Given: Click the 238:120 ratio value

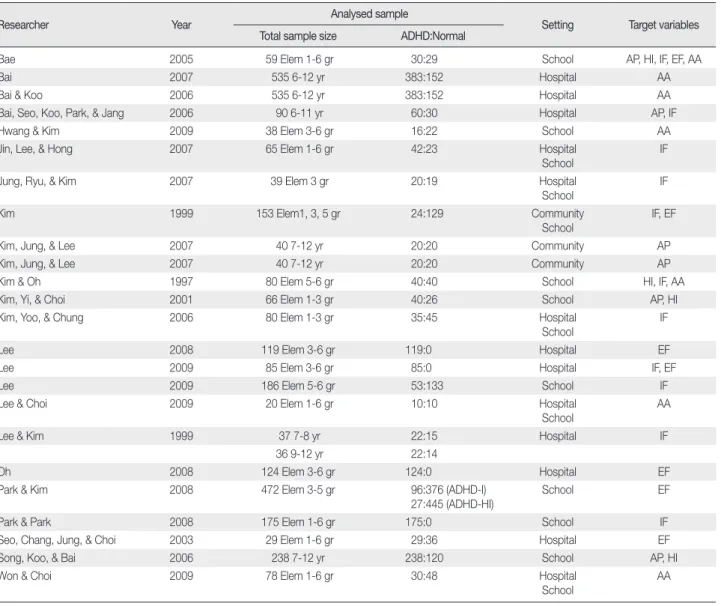Looking at the screenshot, I should point(424,558).
